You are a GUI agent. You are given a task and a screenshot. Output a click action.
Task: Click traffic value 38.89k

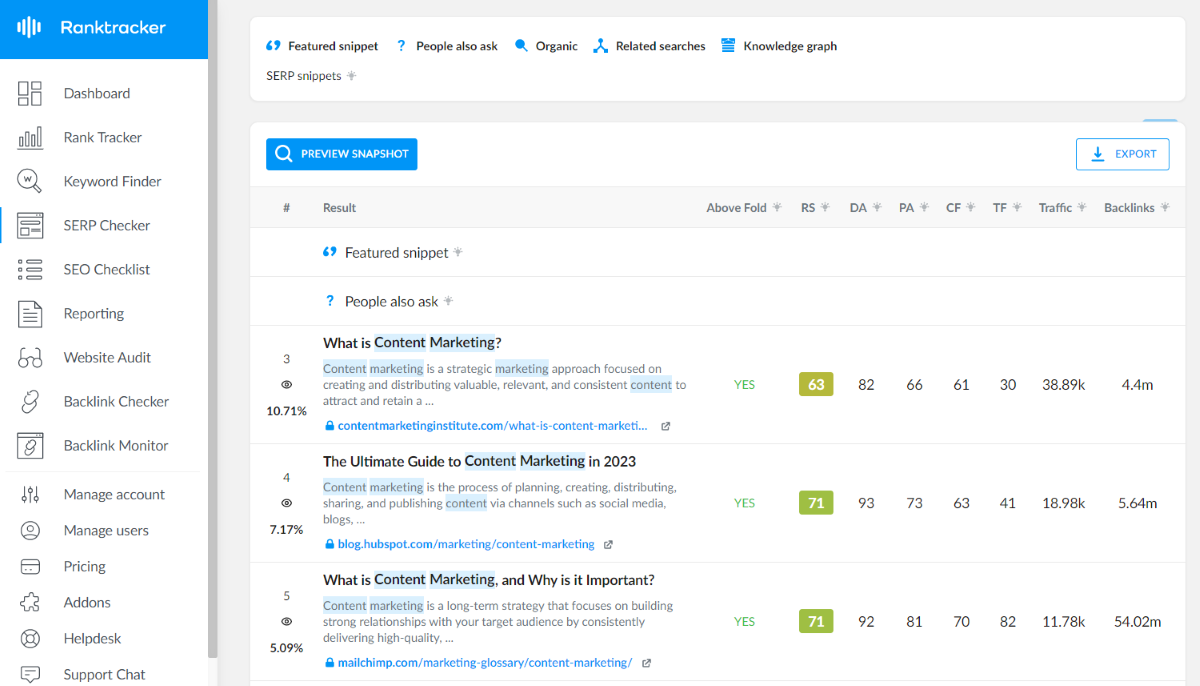(x=1063, y=385)
